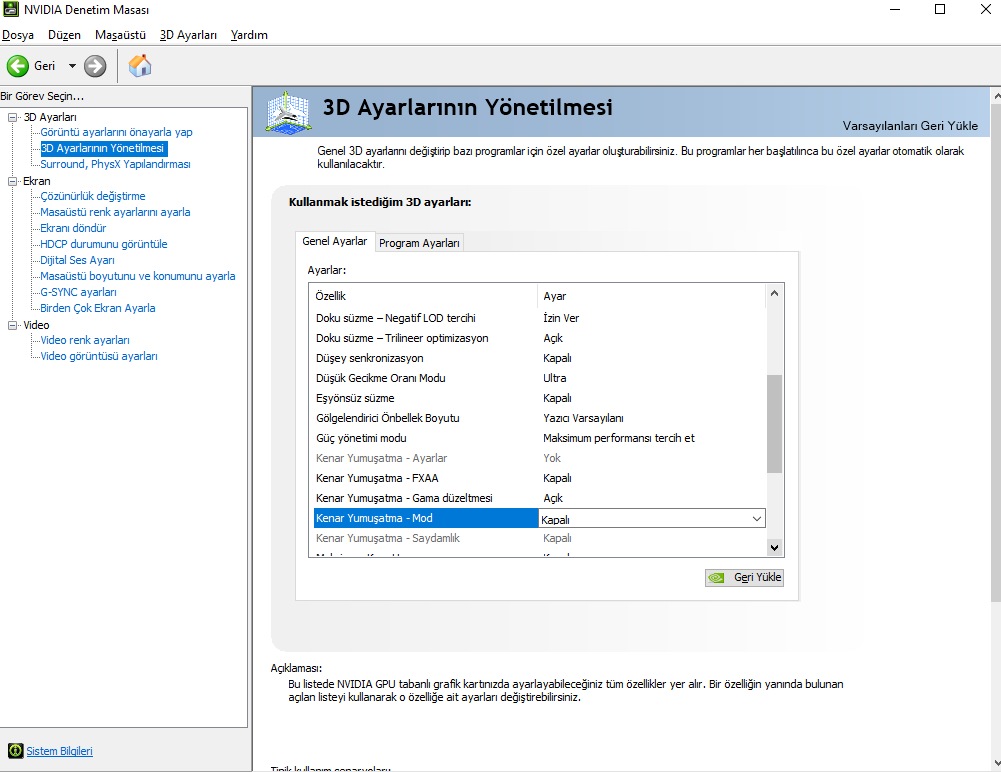Screen dimensions: 1001x772
Task: Click the Özellik column header
Action: click(424, 296)
